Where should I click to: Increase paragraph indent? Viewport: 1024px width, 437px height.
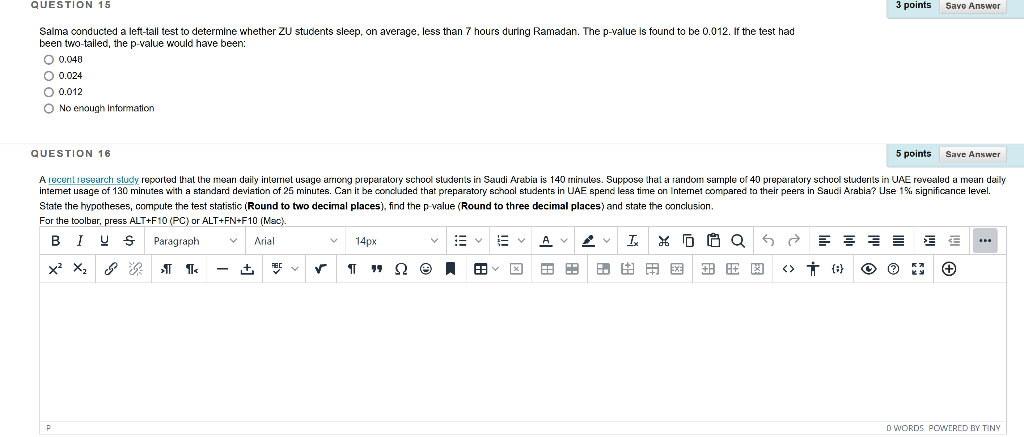tap(930, 241)
